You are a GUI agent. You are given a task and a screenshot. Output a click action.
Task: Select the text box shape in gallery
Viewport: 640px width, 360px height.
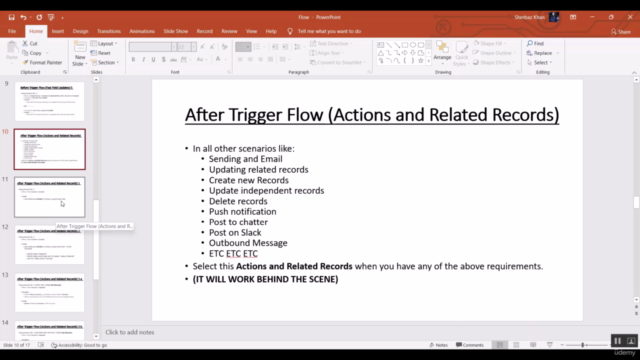point(380,44)
